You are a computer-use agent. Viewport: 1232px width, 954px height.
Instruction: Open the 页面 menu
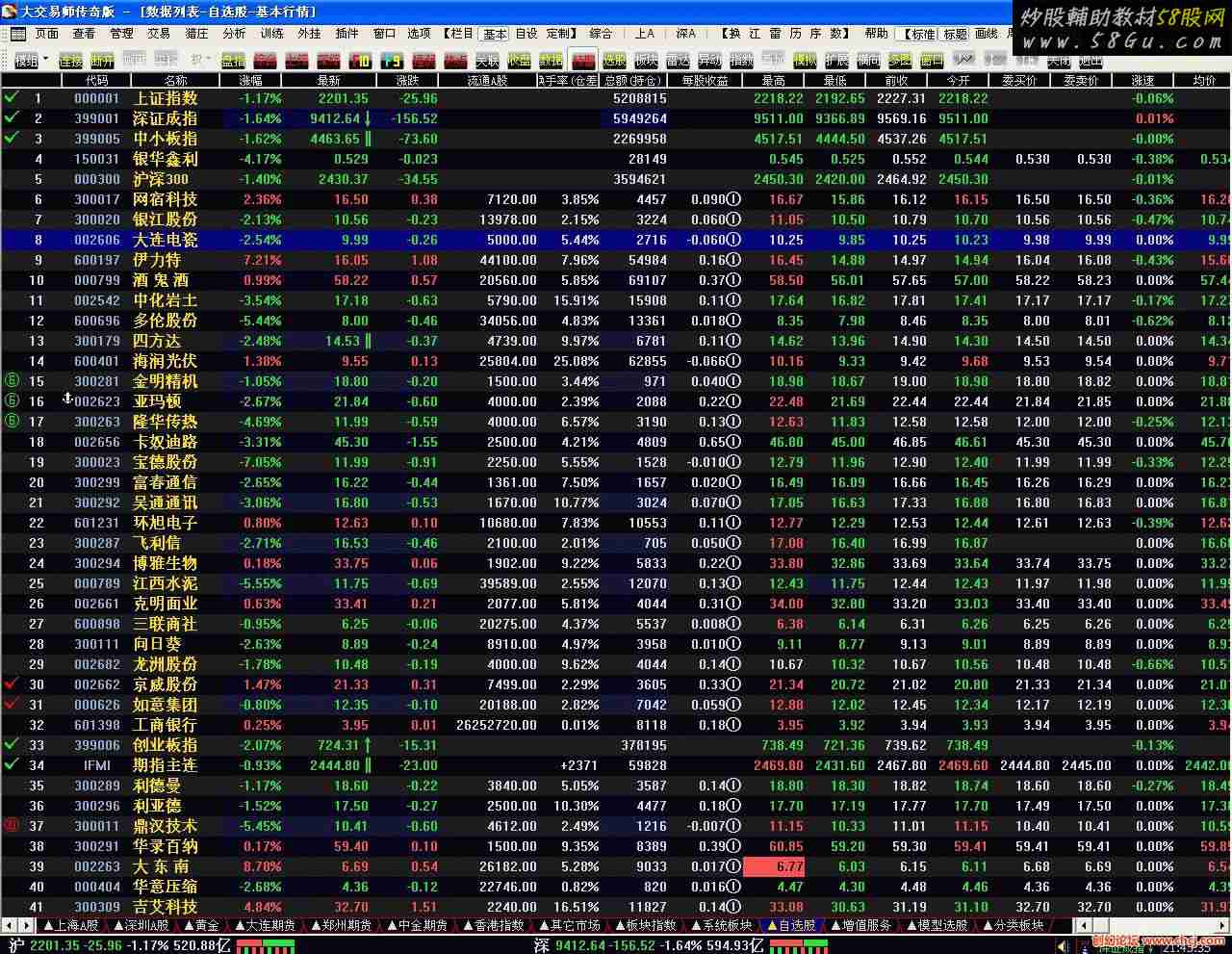(47, 34)
